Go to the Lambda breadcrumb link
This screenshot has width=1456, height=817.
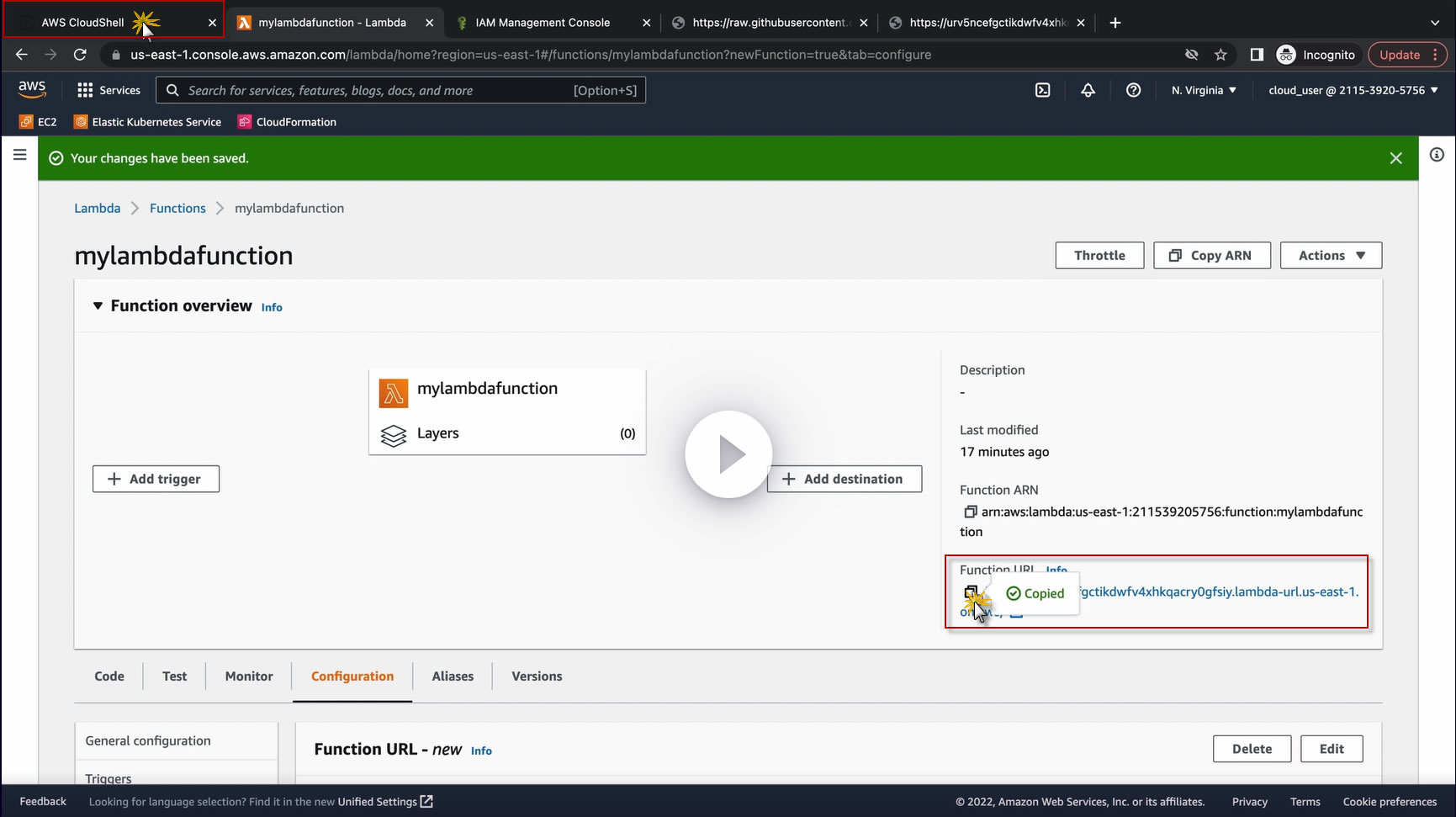(98, 209)
